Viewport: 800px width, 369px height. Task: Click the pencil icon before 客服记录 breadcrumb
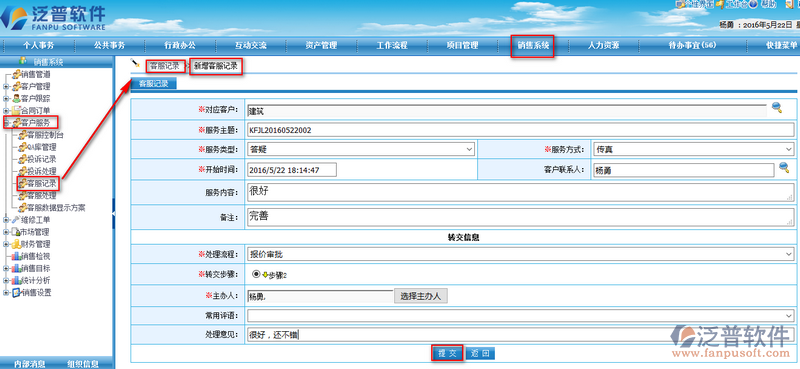point(135,63)
